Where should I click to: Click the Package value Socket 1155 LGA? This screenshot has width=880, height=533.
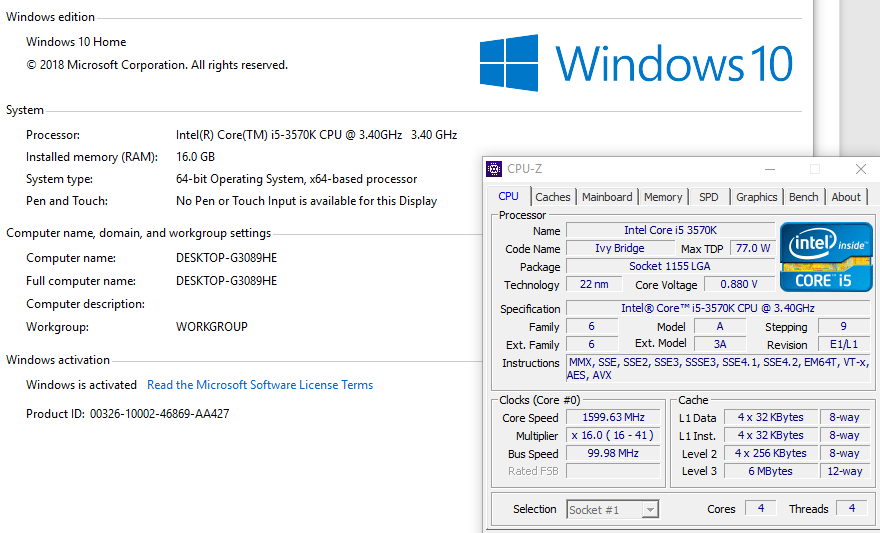pos(670,266)
